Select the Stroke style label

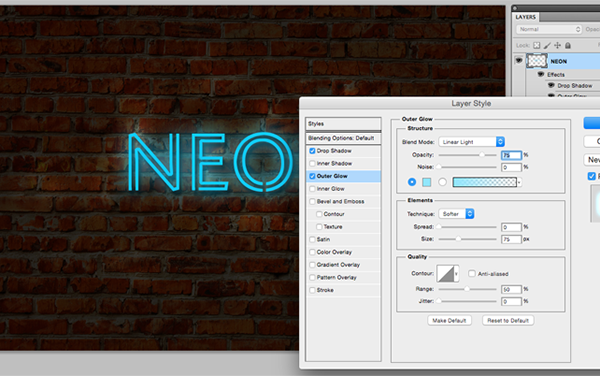[x=325, y=290]
